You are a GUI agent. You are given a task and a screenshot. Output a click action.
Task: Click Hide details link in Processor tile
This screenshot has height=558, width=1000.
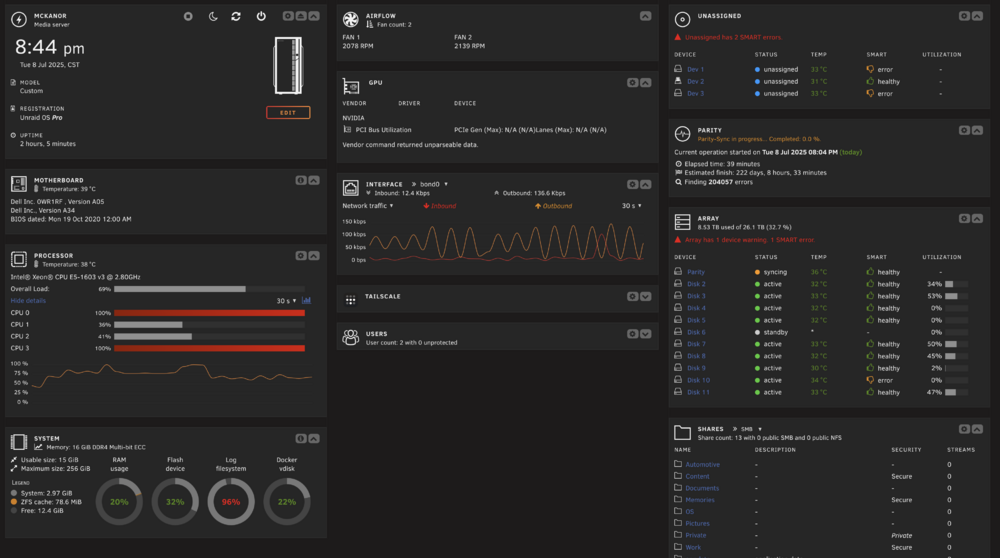pyautogui.click(x=28, y=301)
